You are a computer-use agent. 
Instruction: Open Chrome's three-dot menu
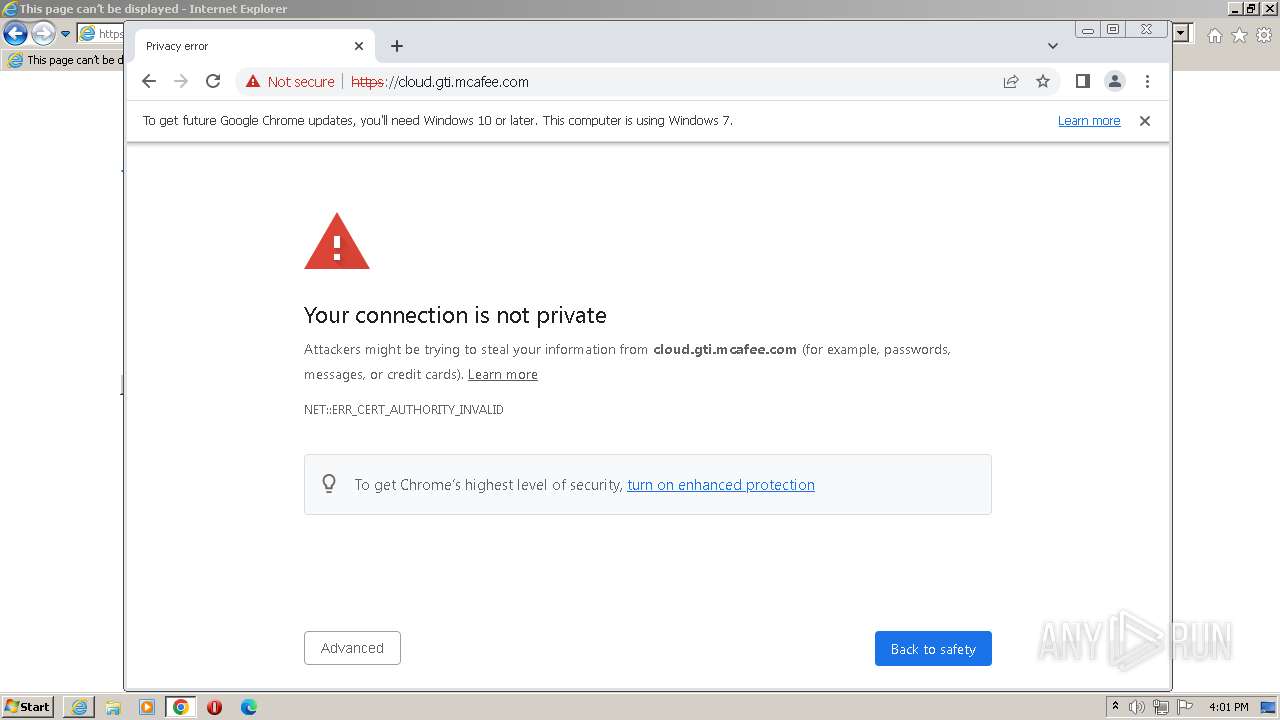1147,82
